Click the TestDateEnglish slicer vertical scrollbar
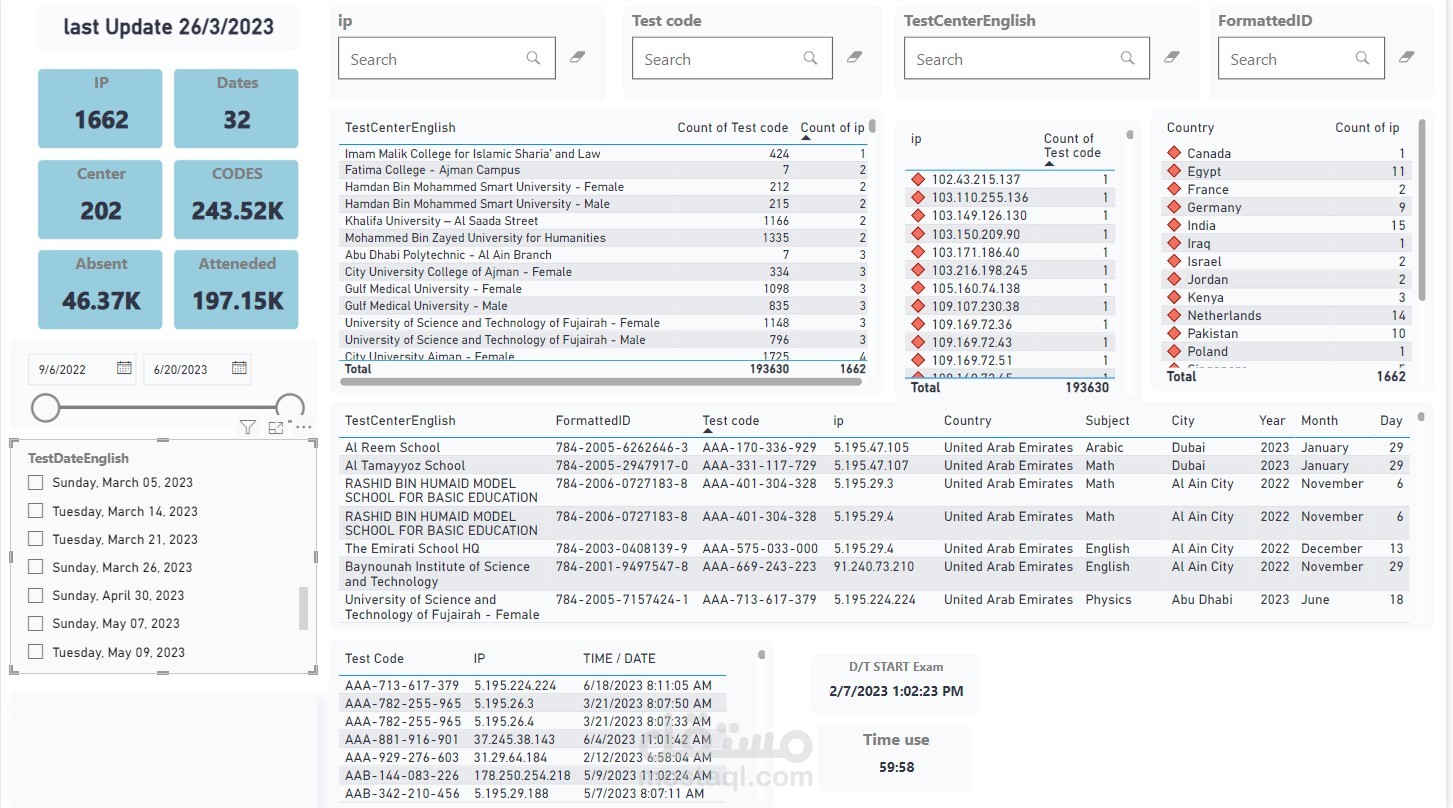 click(x=303, y=608)
